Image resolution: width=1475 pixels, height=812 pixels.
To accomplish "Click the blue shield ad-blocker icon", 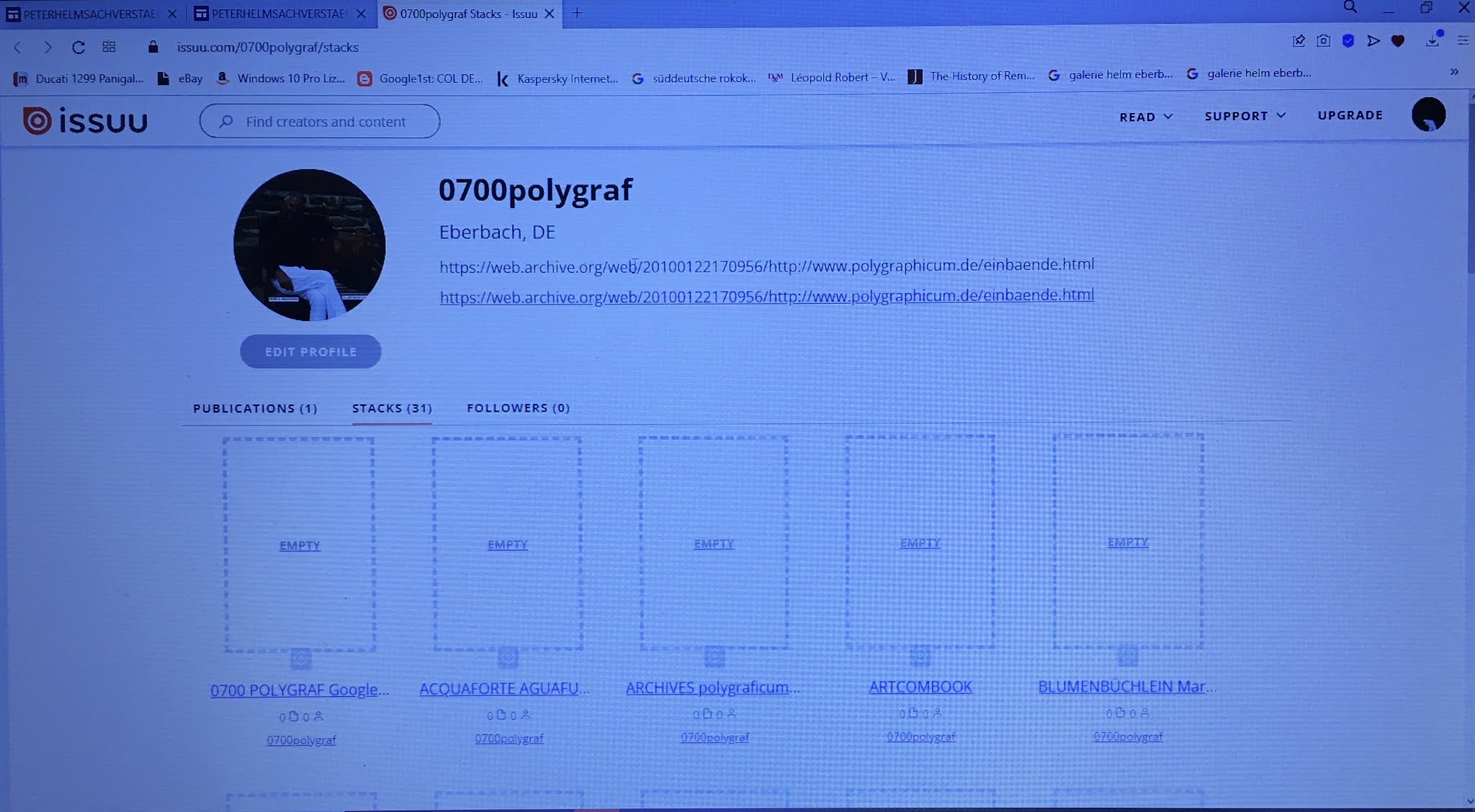I will (1348, 41).
